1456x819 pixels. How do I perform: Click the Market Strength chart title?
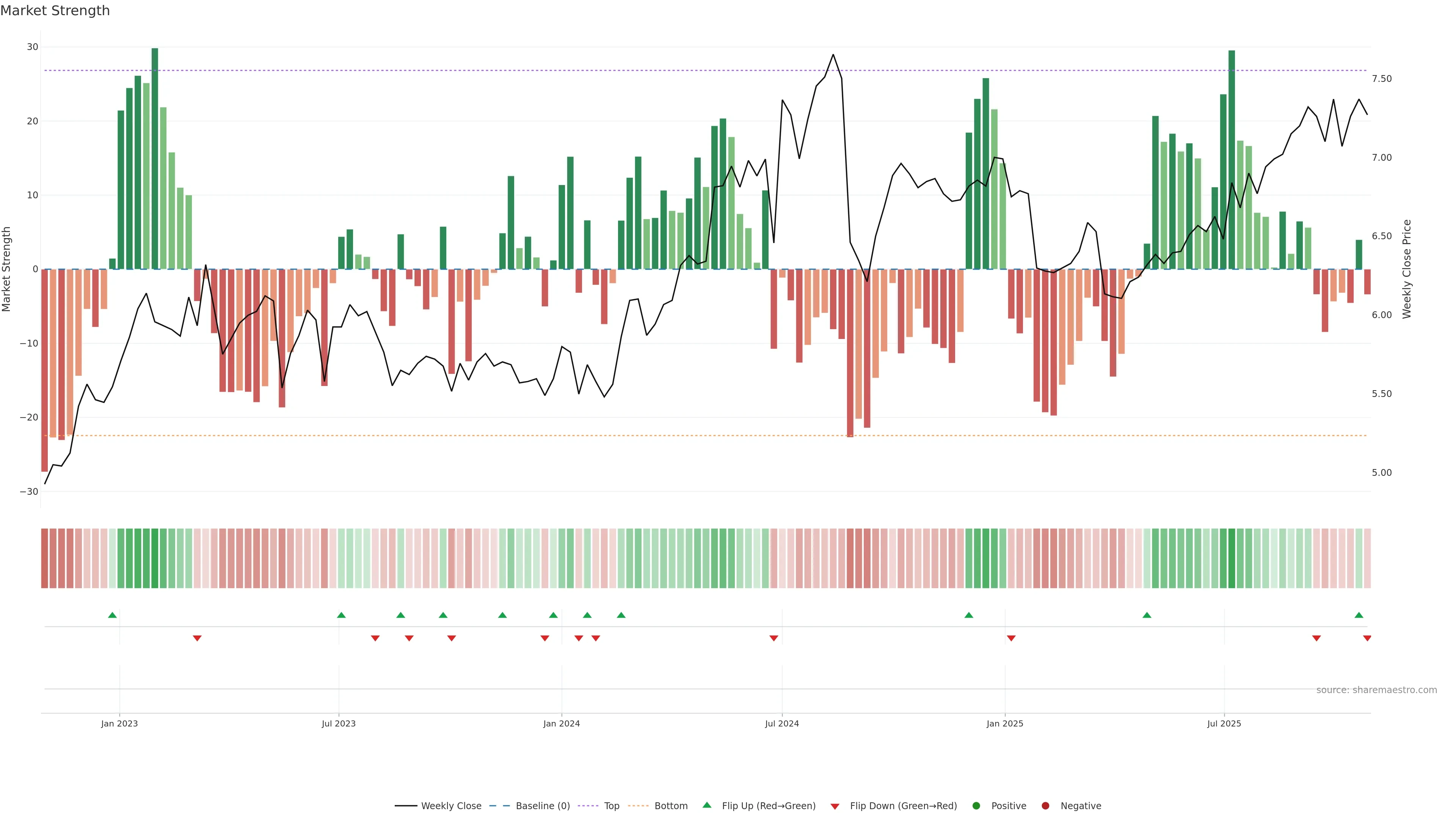55,11
